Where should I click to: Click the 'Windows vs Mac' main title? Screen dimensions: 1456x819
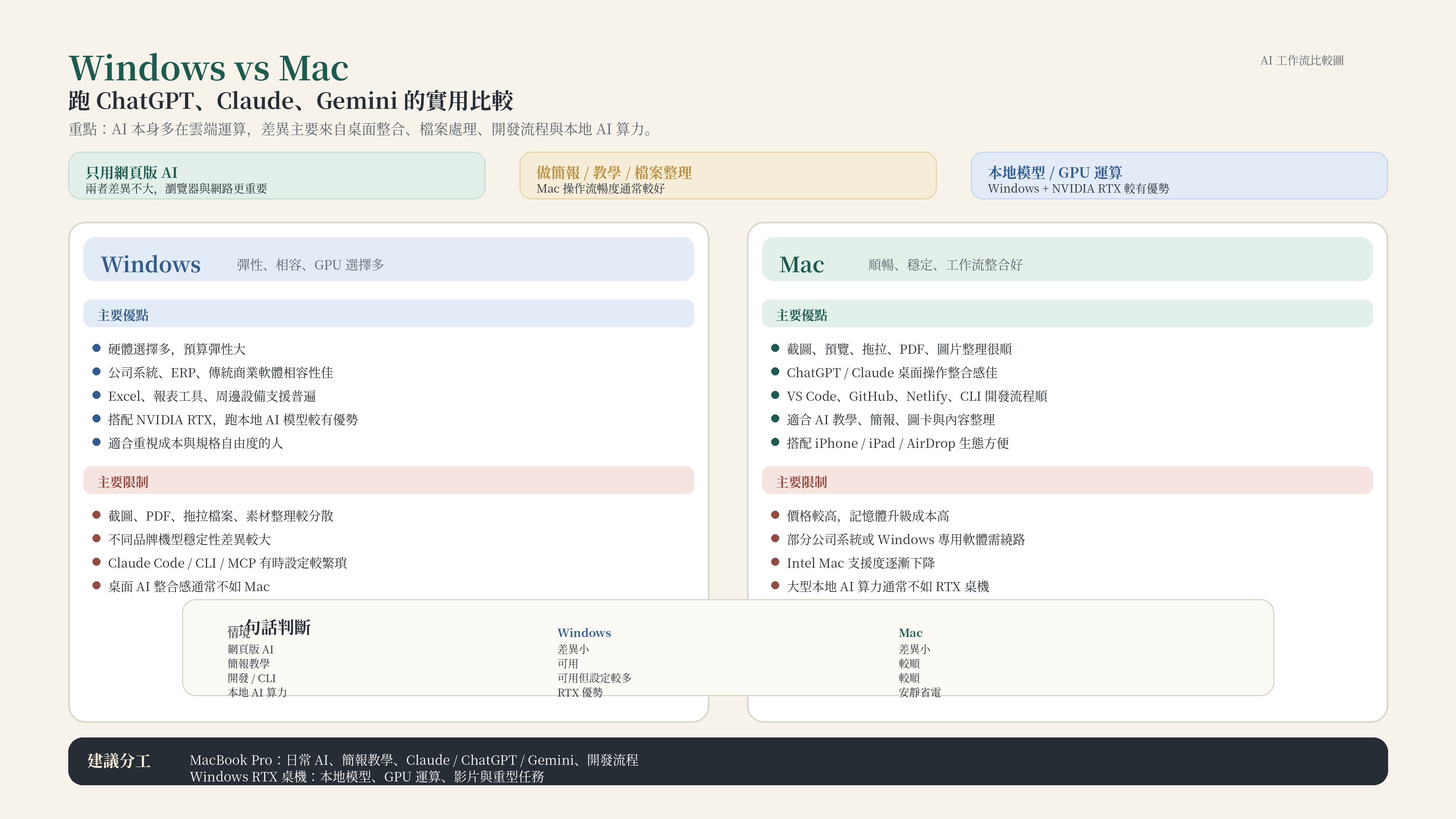coord(209,68)
